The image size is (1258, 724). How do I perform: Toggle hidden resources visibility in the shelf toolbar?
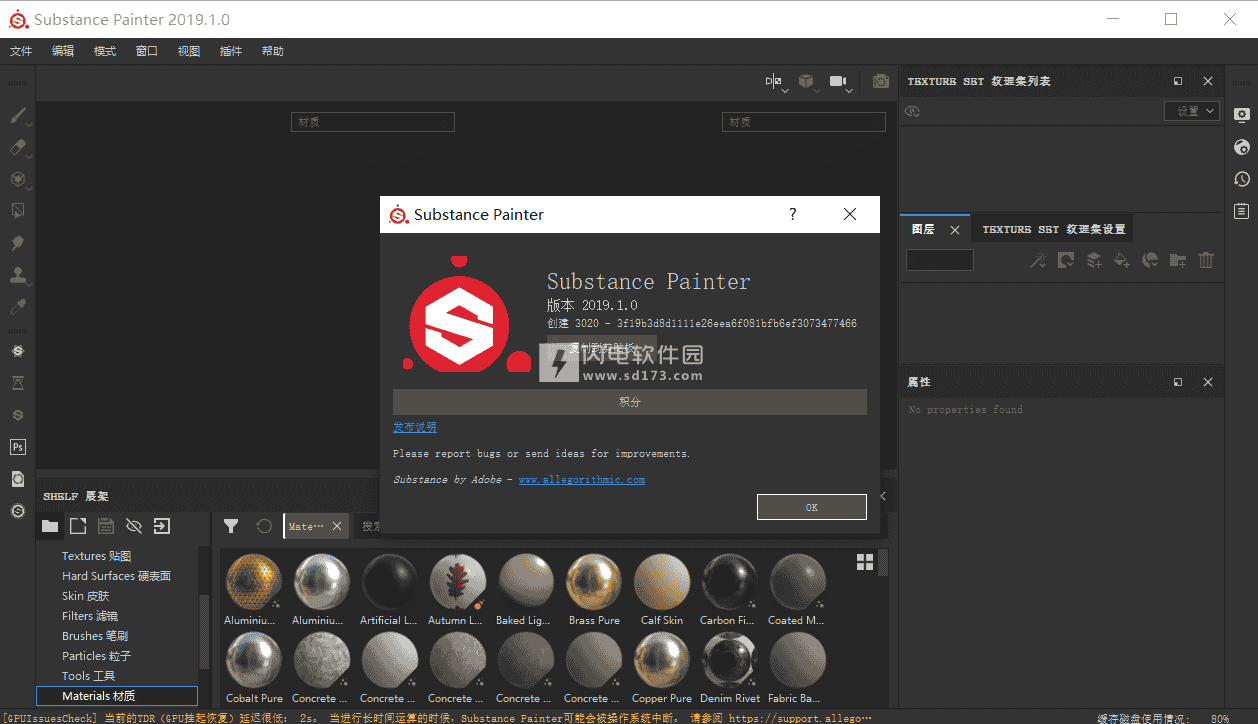pyautogui.click(x=134, y=525)
